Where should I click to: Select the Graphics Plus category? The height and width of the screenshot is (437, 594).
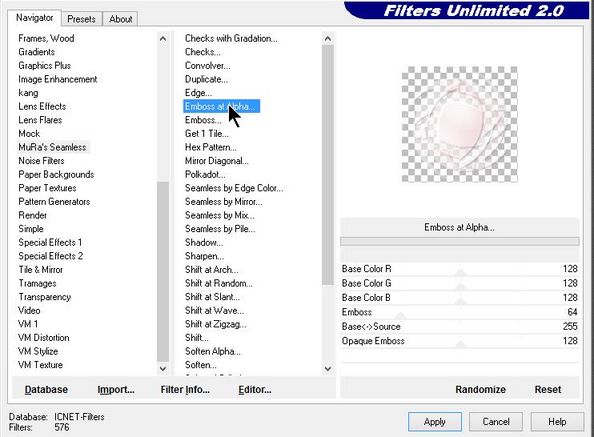[x=44, y=66]
